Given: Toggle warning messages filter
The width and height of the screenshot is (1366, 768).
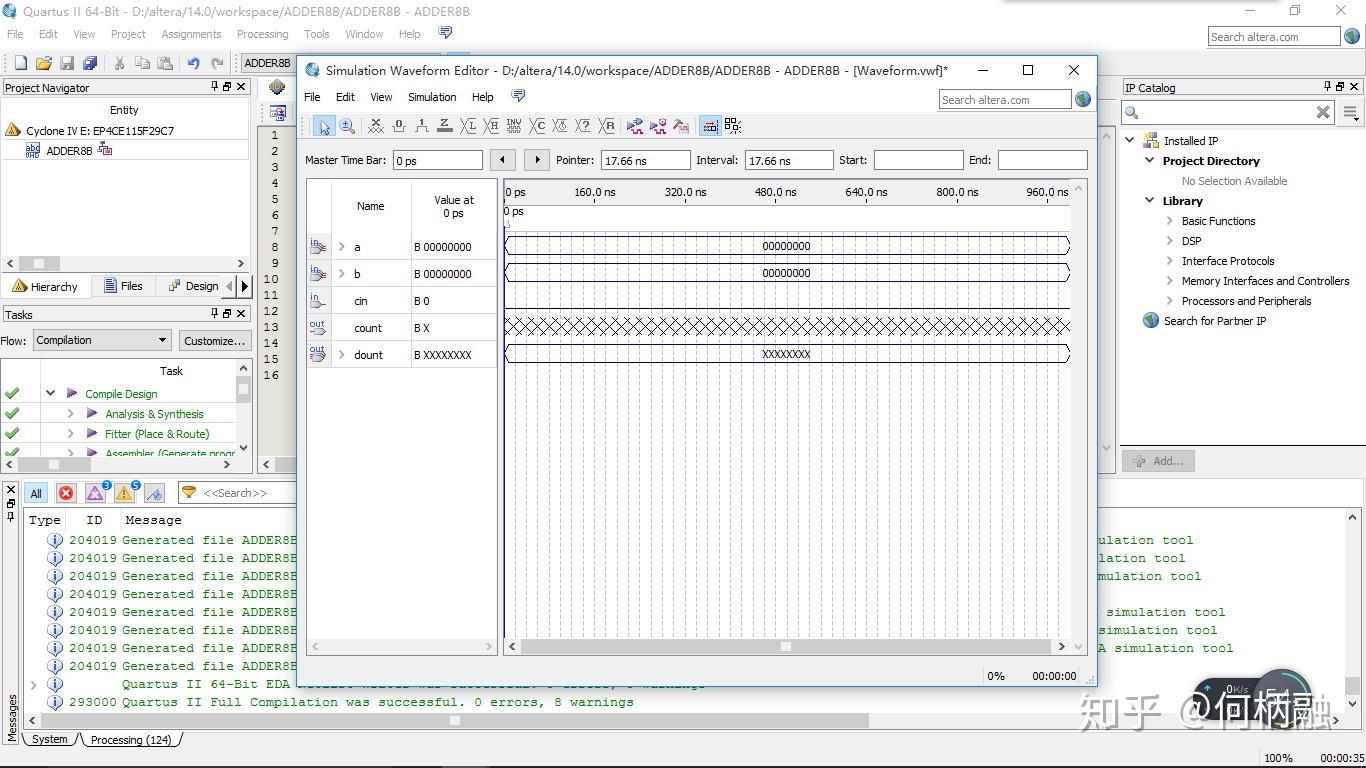Looking at the screenshot, I should [124, 493].
